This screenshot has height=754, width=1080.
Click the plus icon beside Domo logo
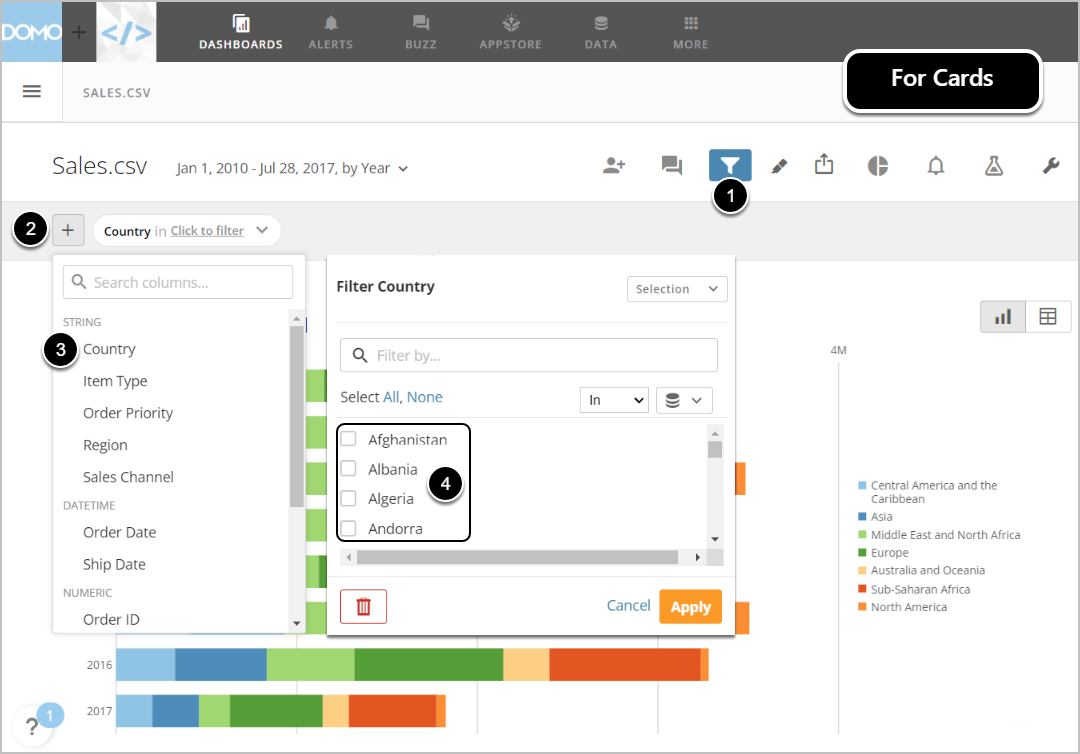click(79, 32)
